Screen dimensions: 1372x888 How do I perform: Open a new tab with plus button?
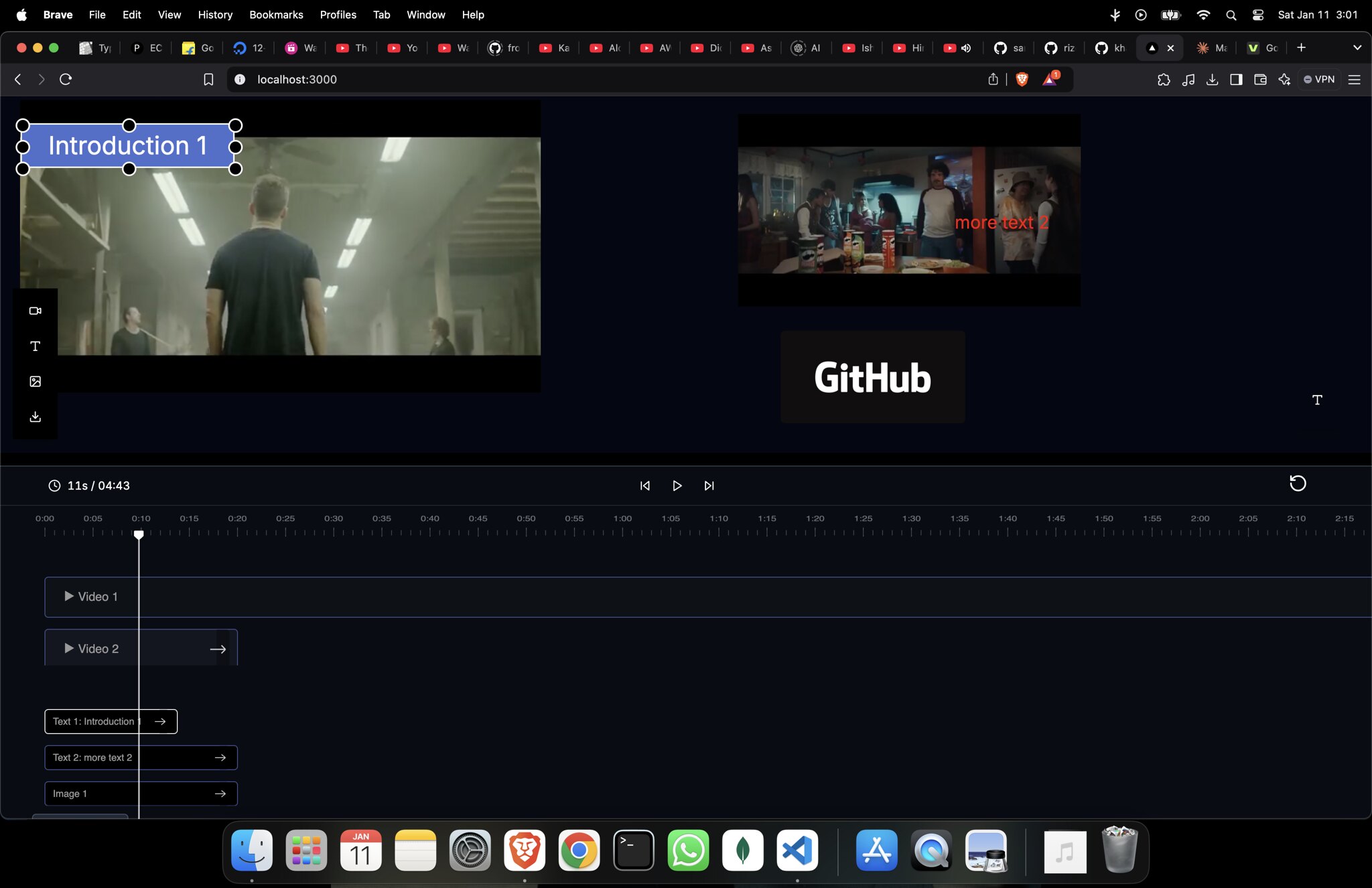pos(1301,48)
